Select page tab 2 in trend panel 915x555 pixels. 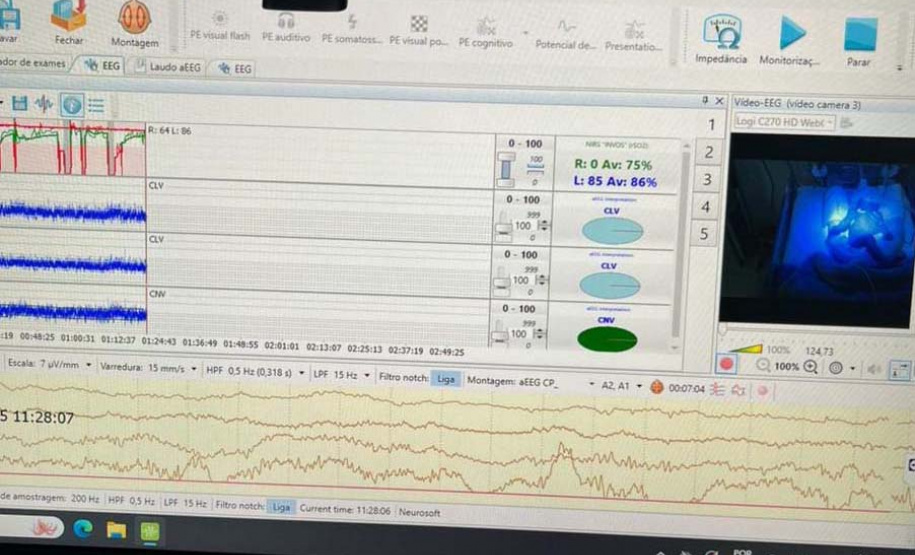(708, 152)
